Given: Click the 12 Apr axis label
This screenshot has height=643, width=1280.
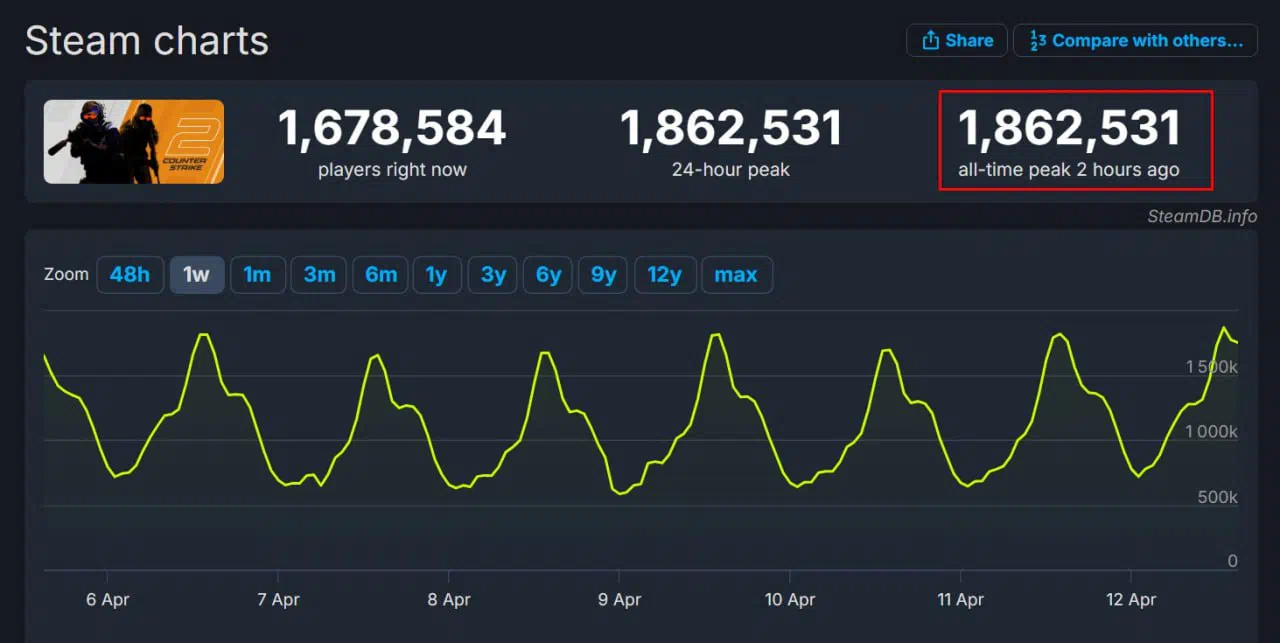Looking at the screenshot, I should 1131,600.
